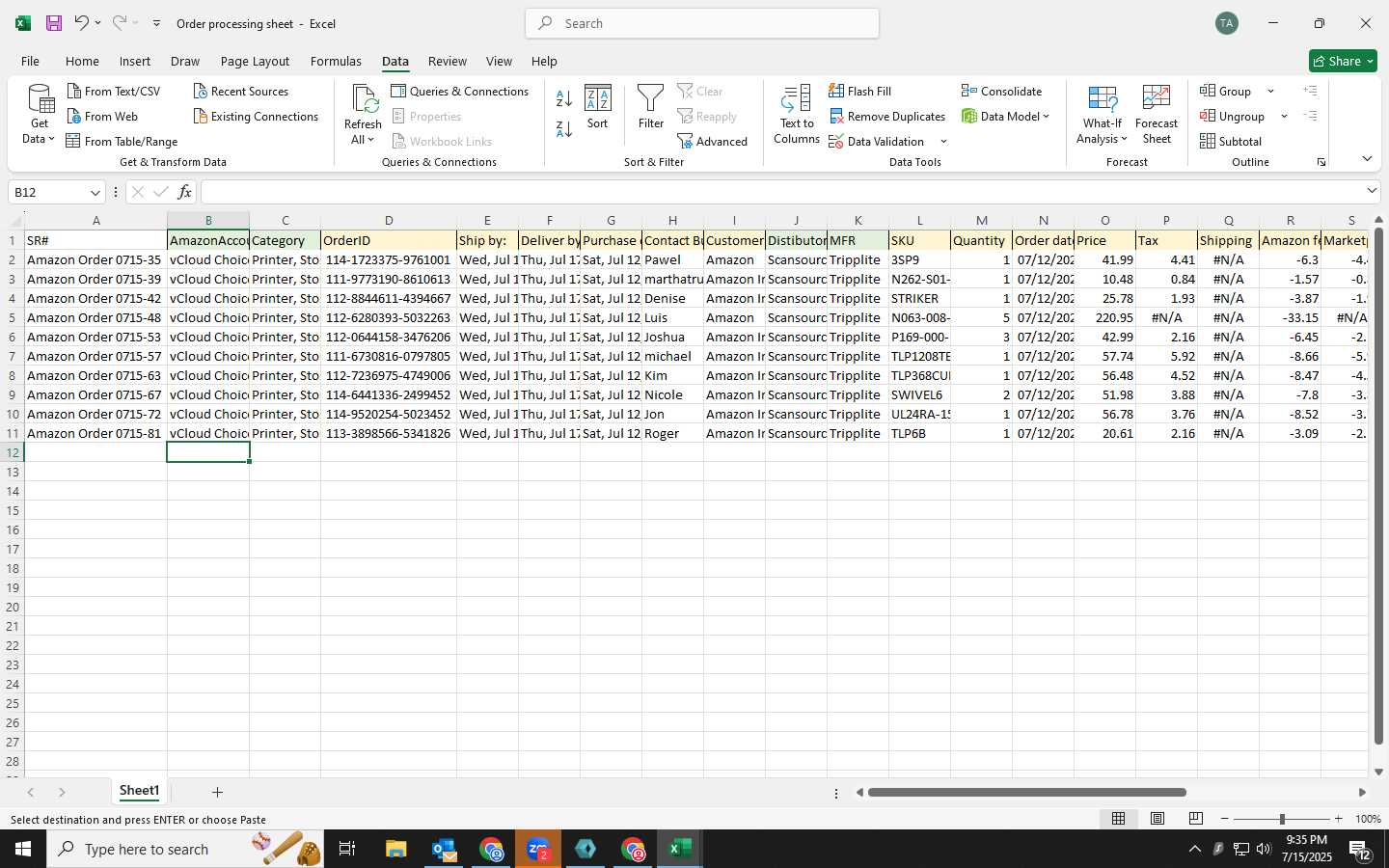Viewport: 1389px width, 868px height.
Task: Click the Group button
Action: [x=1226, y=91]
